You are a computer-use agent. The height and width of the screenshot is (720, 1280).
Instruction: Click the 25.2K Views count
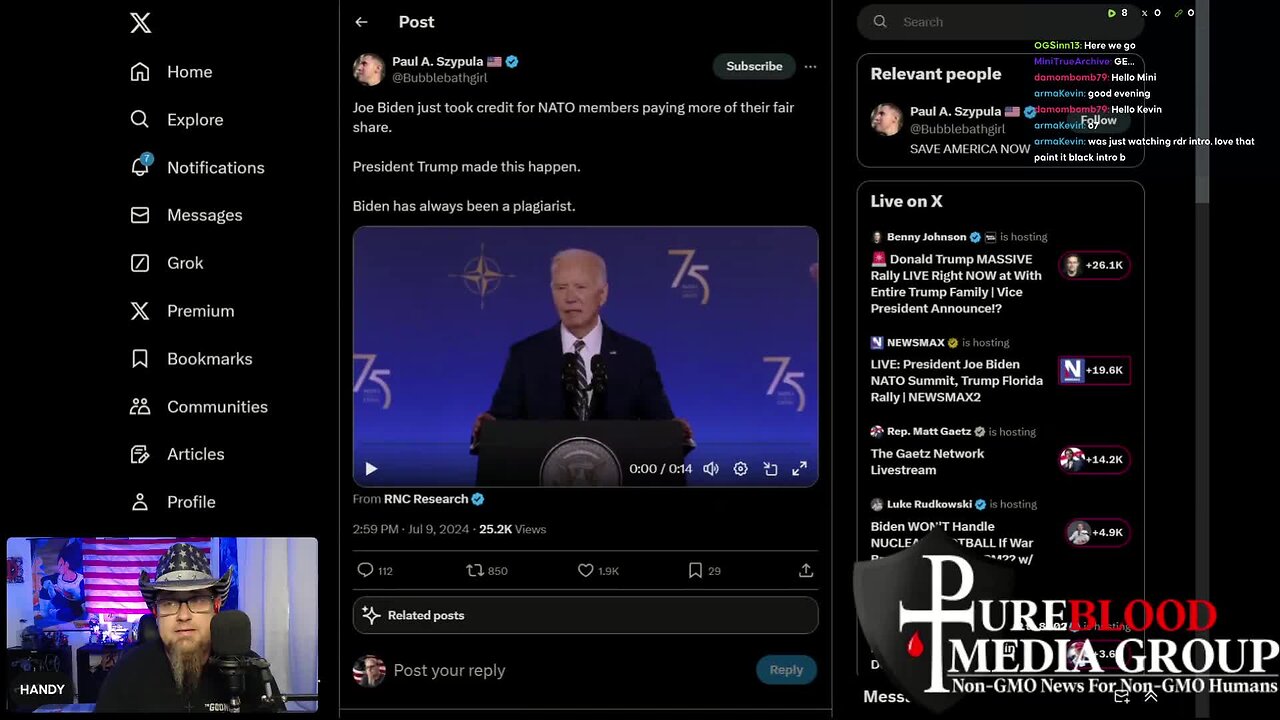(512, 529)
